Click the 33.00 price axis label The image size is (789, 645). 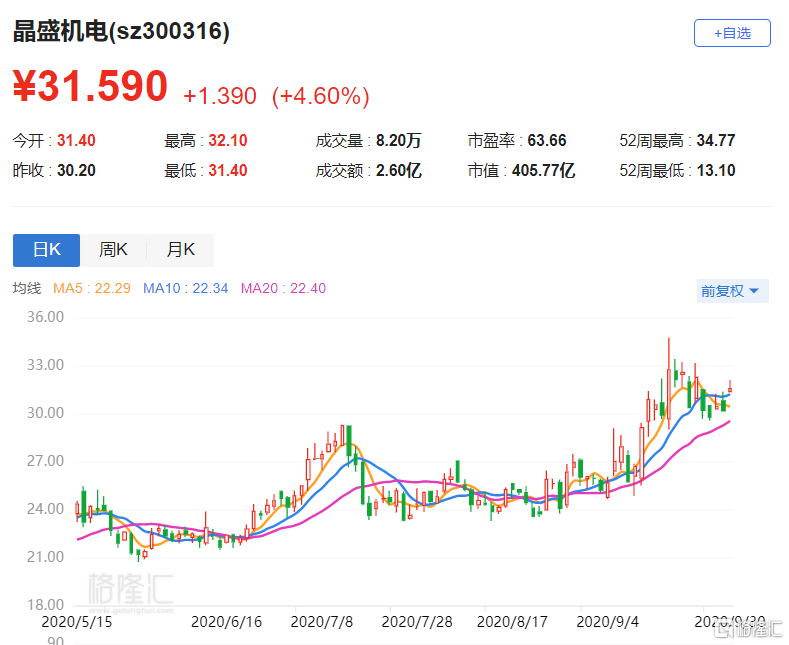click(45, 365)
